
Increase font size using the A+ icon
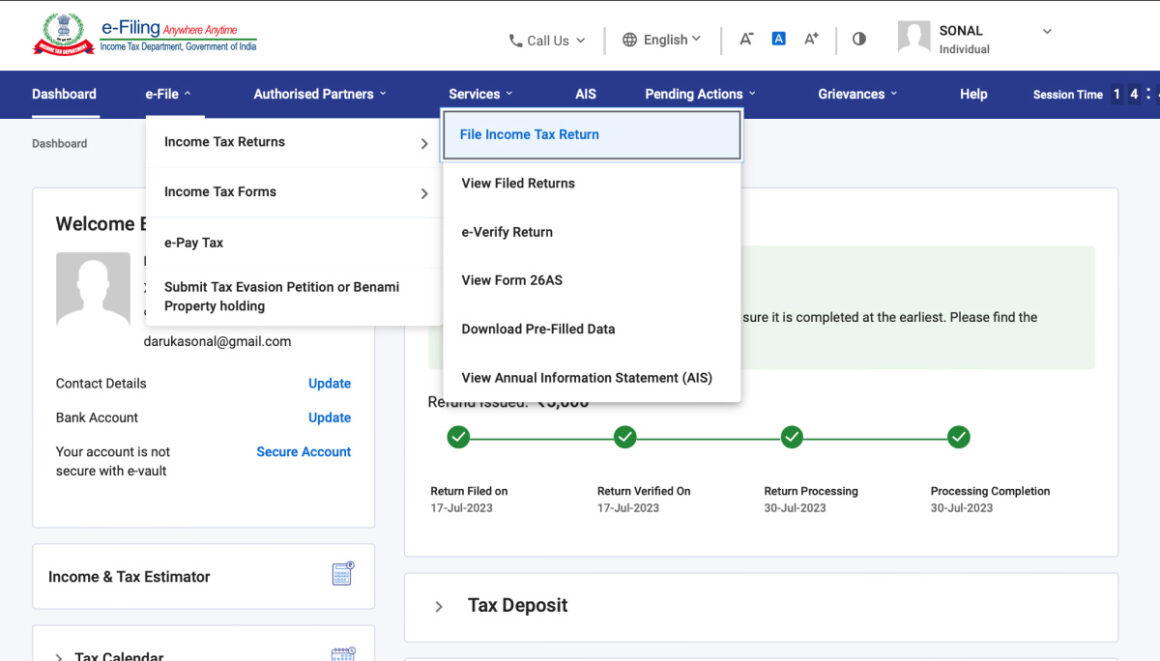(810, 38)
